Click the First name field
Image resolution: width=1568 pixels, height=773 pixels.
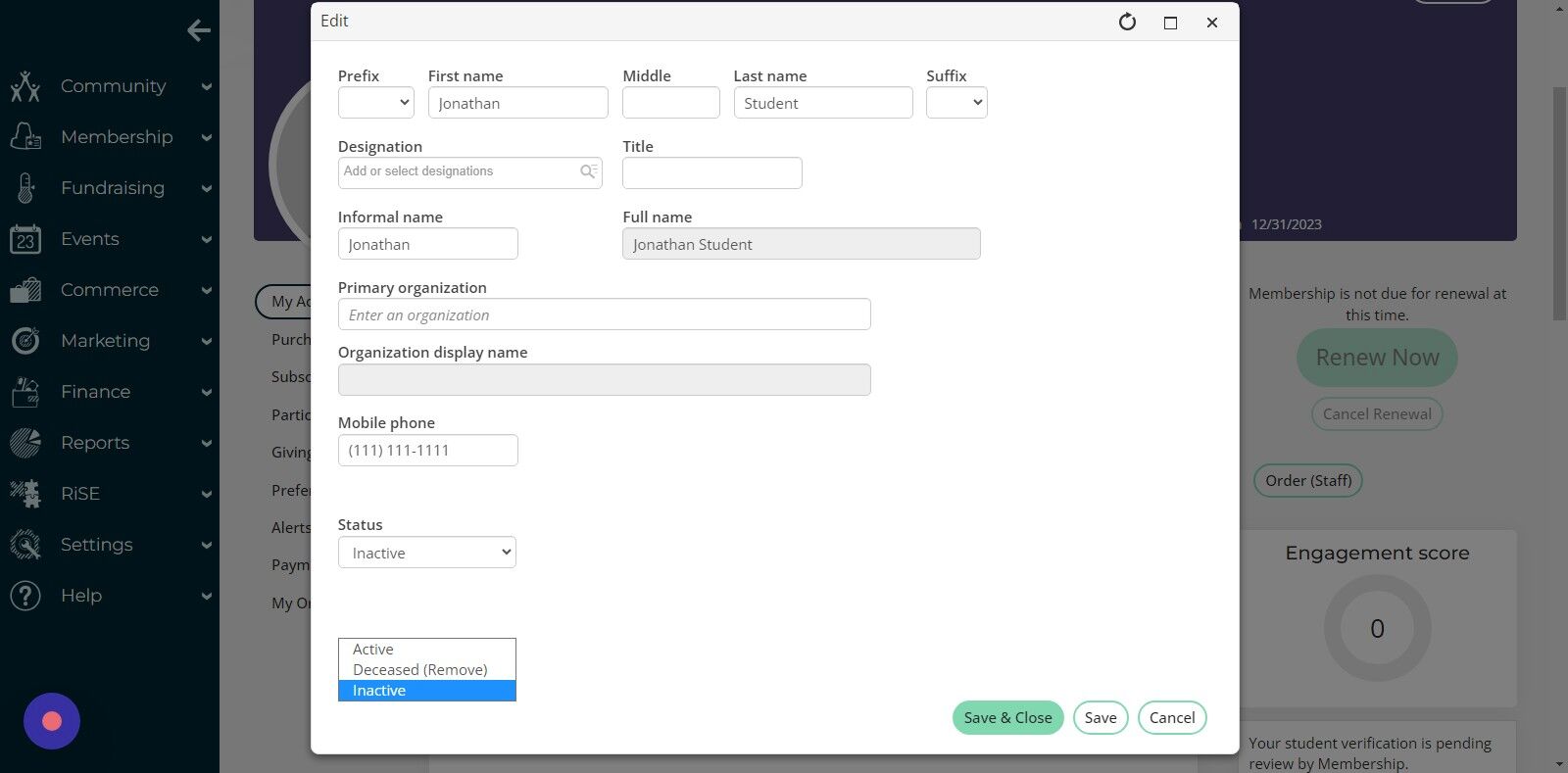(517, 103)
